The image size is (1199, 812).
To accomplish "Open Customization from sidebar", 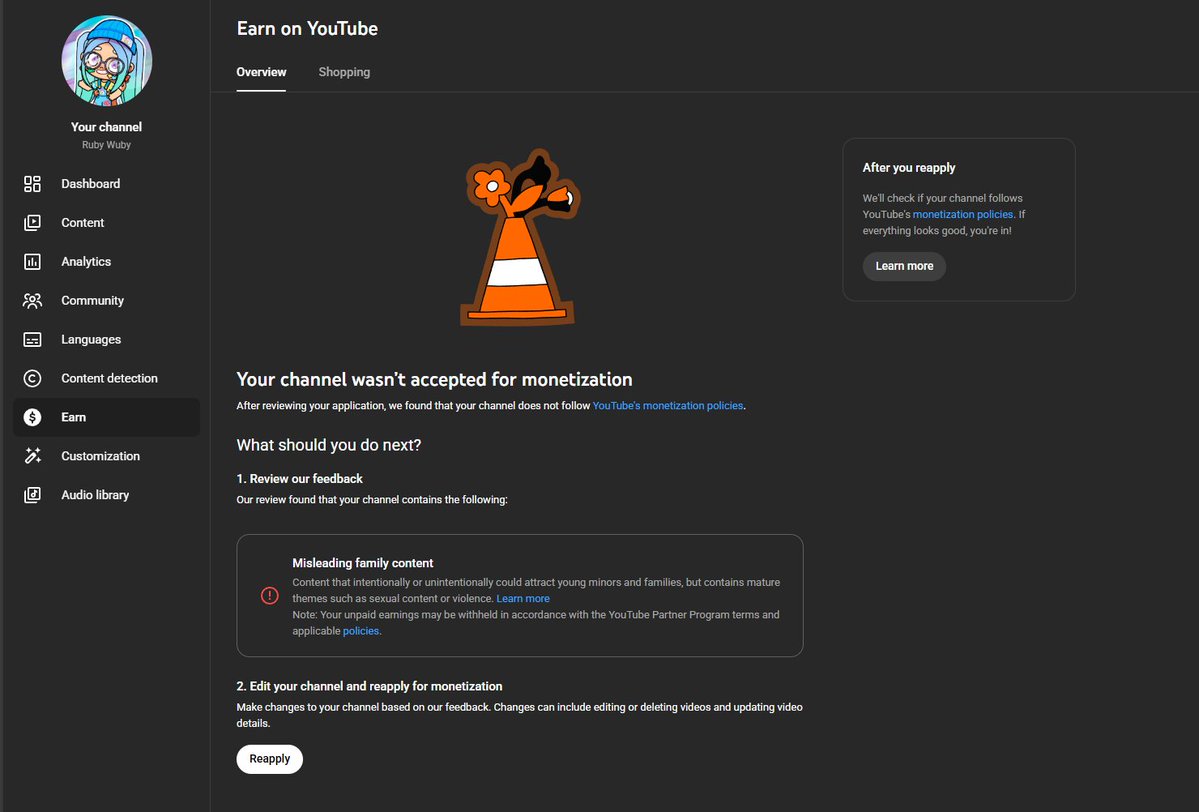I will (x=101, y=456).
